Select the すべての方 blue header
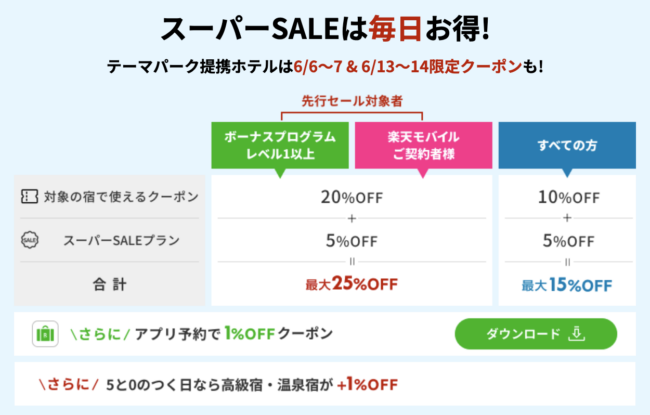 point(567,146)
